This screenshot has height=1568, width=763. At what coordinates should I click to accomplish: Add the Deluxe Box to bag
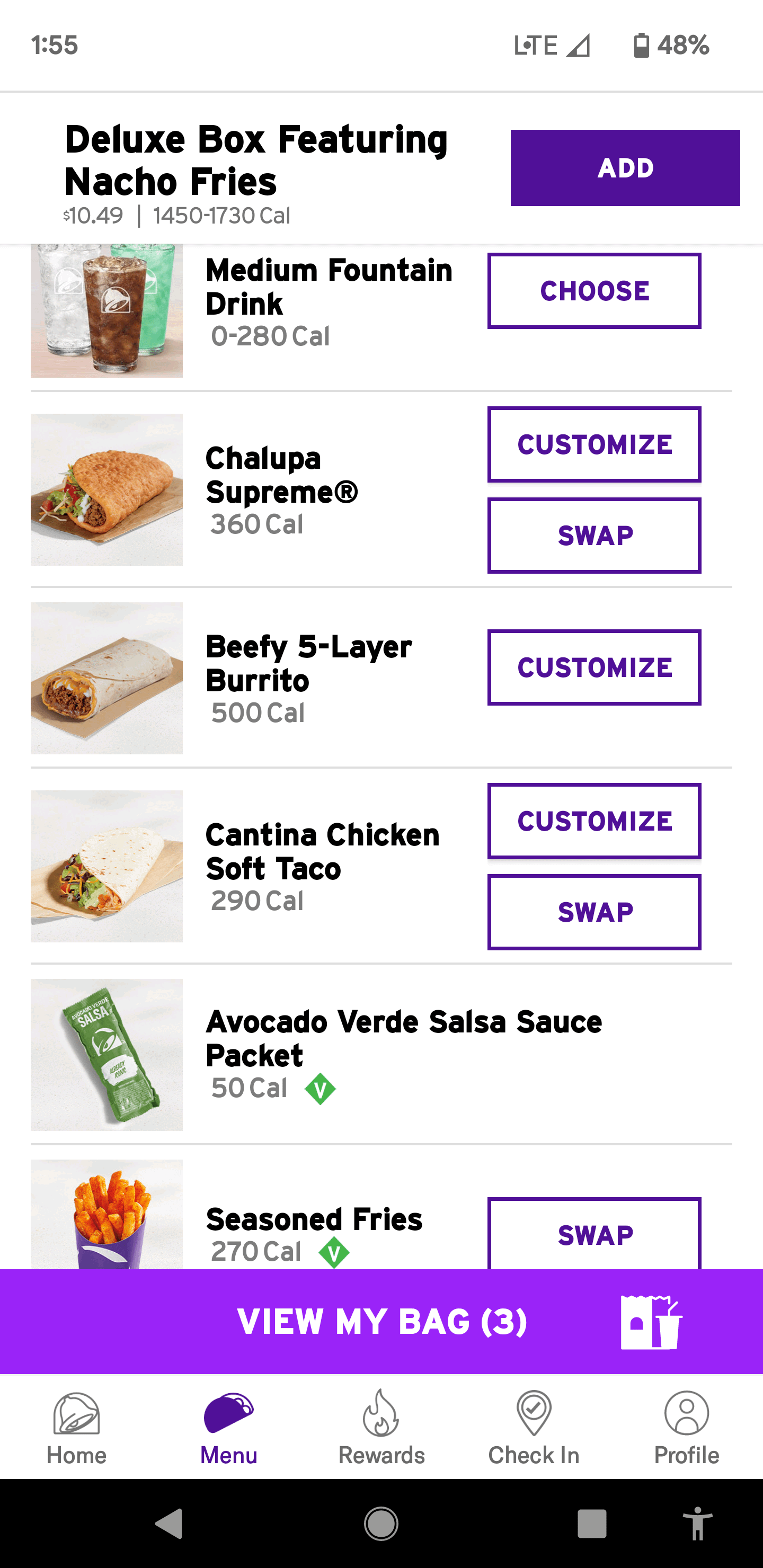[625, 168]
